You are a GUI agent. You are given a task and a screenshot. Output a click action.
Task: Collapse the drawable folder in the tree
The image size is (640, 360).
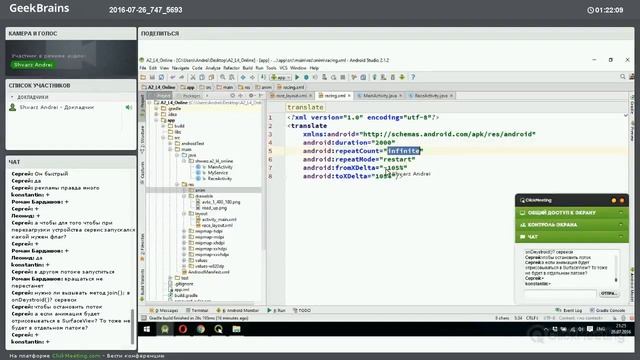tap(184, 196)
